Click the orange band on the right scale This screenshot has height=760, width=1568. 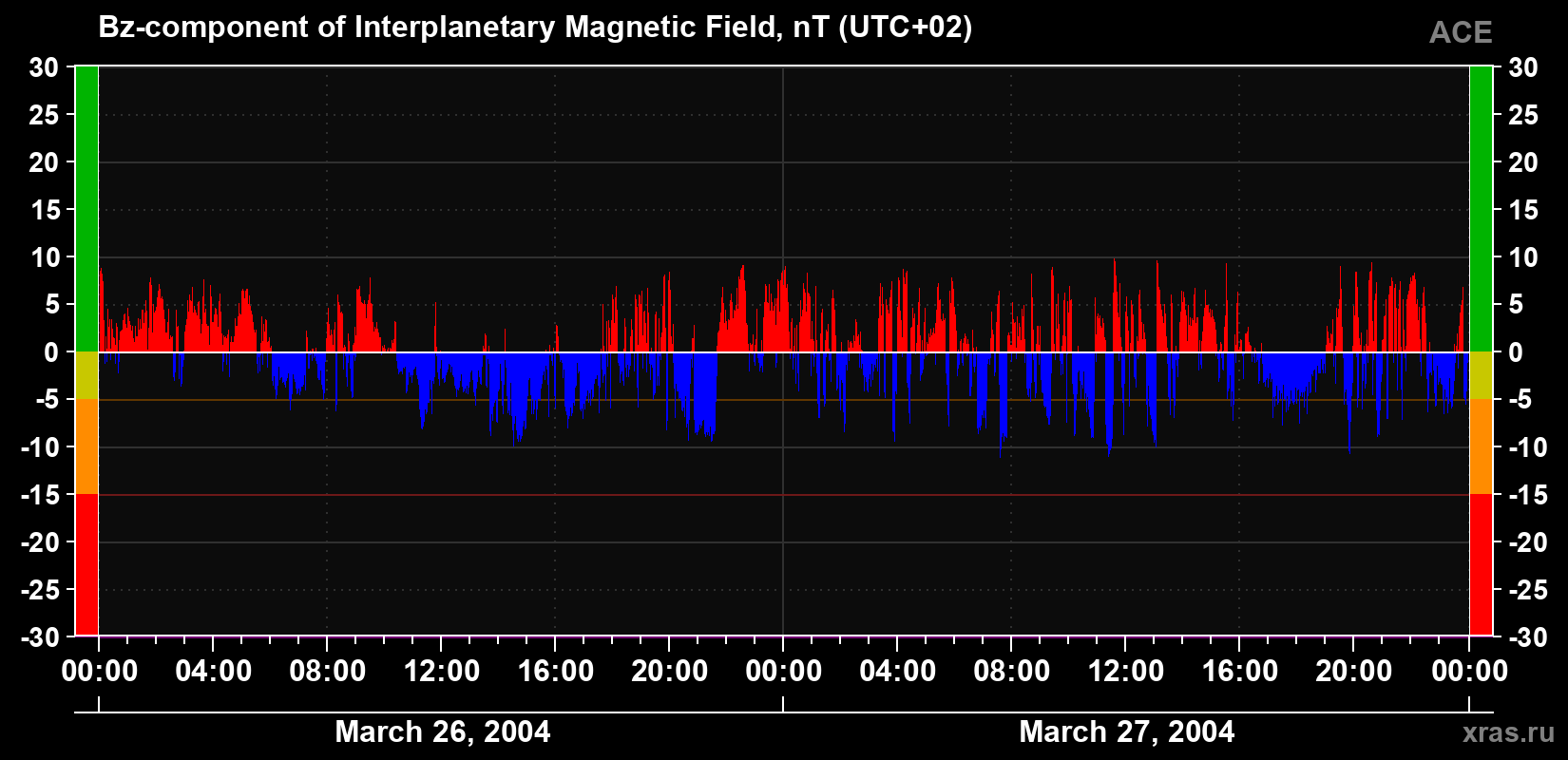(x=1481, y=446)
